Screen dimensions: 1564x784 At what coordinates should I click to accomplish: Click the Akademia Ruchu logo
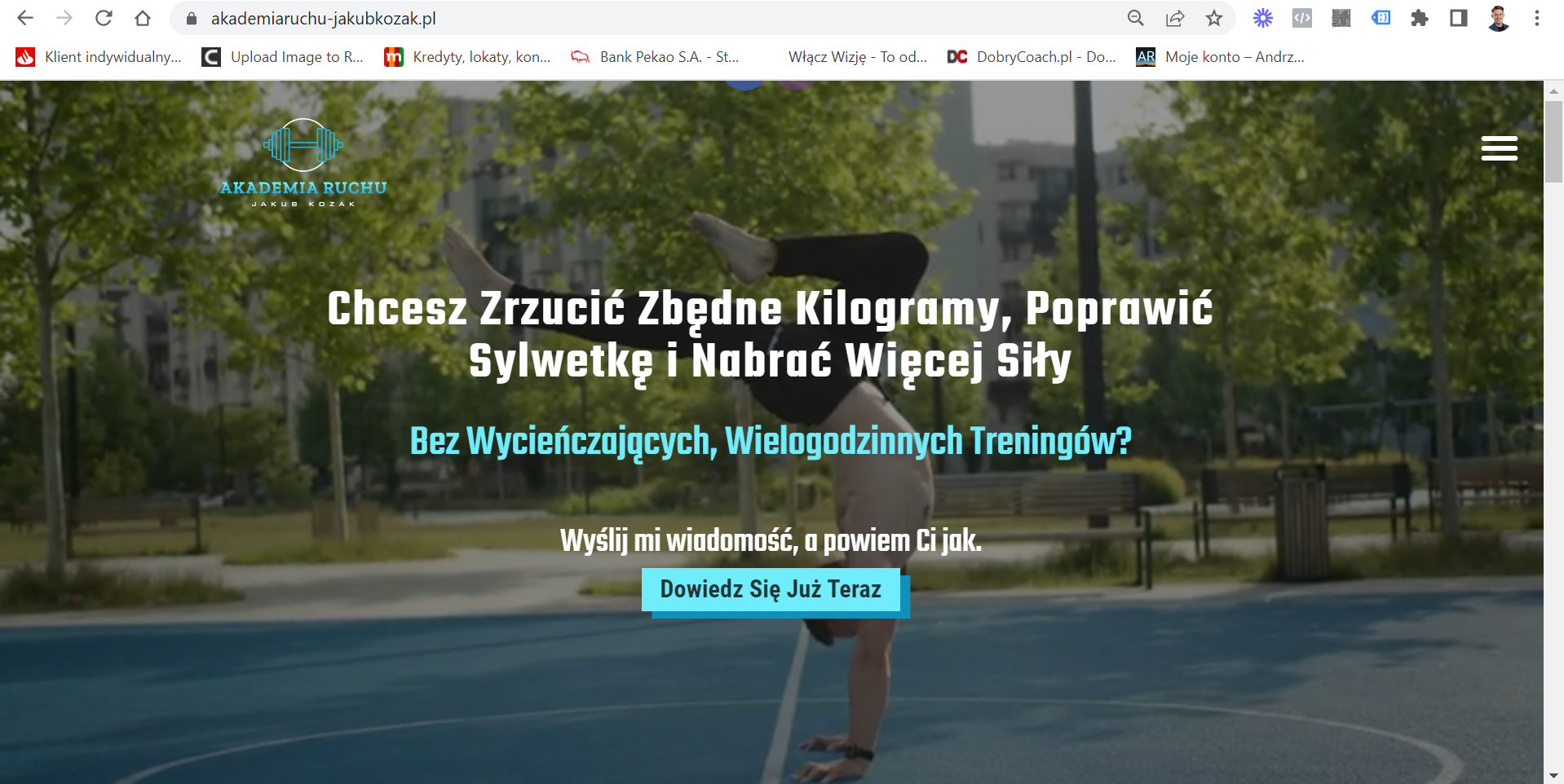tap(303, 163)
